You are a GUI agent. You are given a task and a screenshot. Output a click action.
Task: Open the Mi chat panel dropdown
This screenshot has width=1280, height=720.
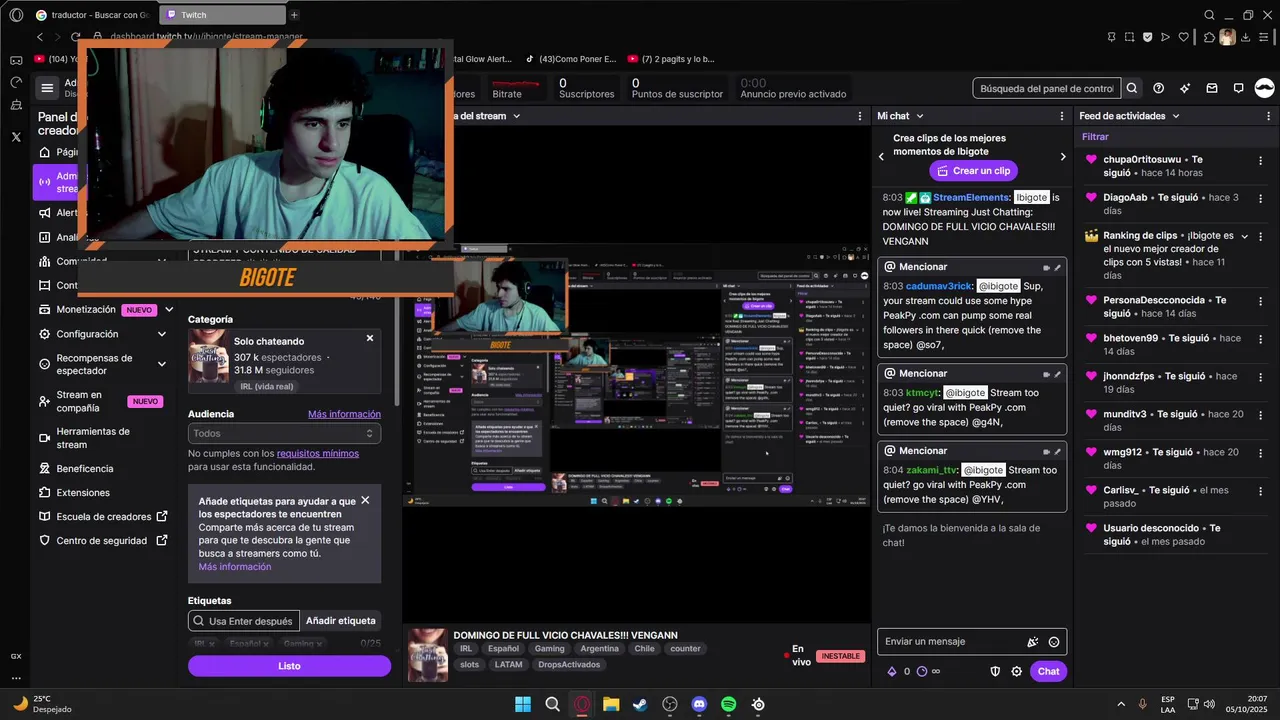click(x=918, y=116)
